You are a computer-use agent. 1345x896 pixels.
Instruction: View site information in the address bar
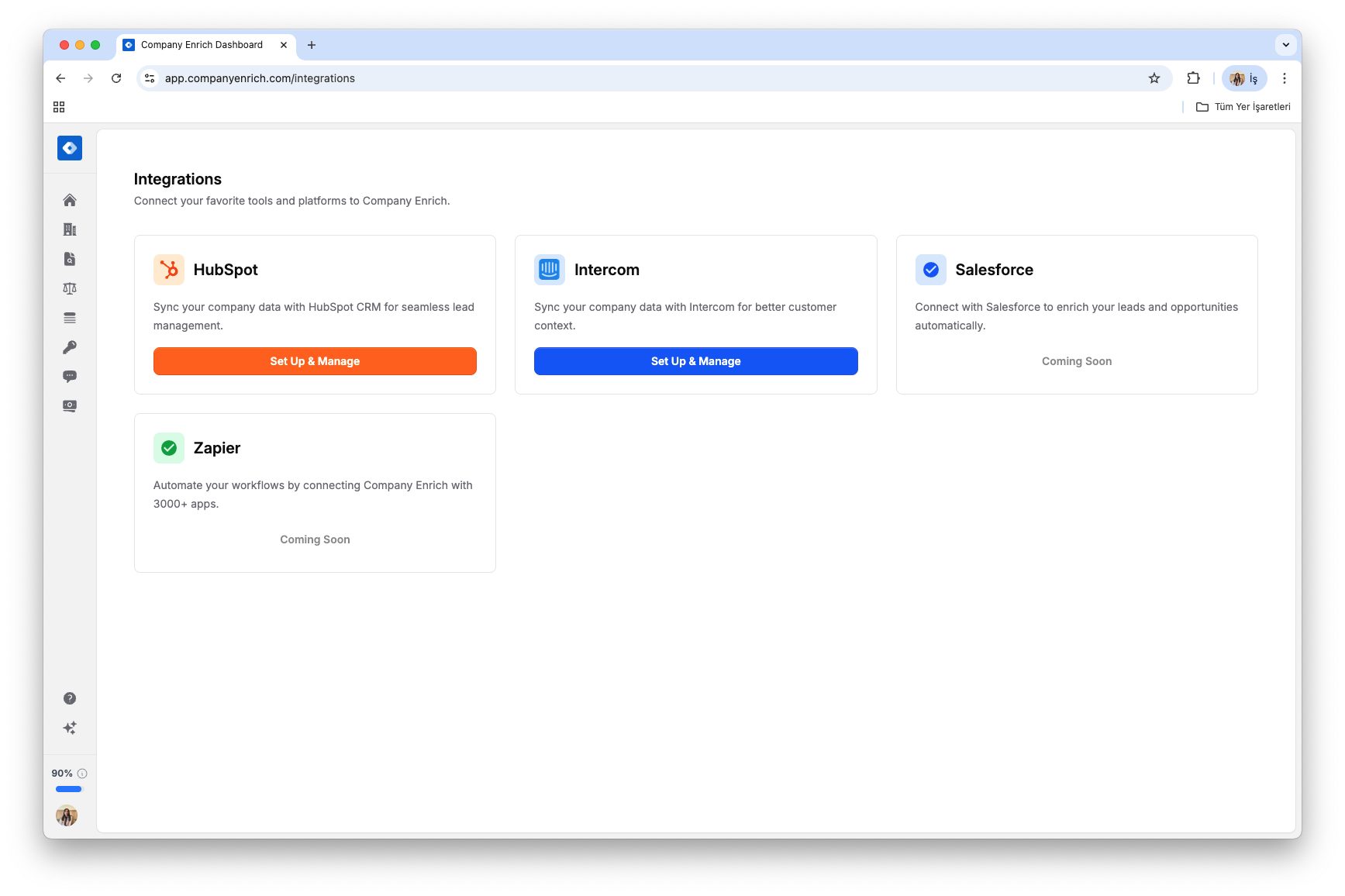150,78
